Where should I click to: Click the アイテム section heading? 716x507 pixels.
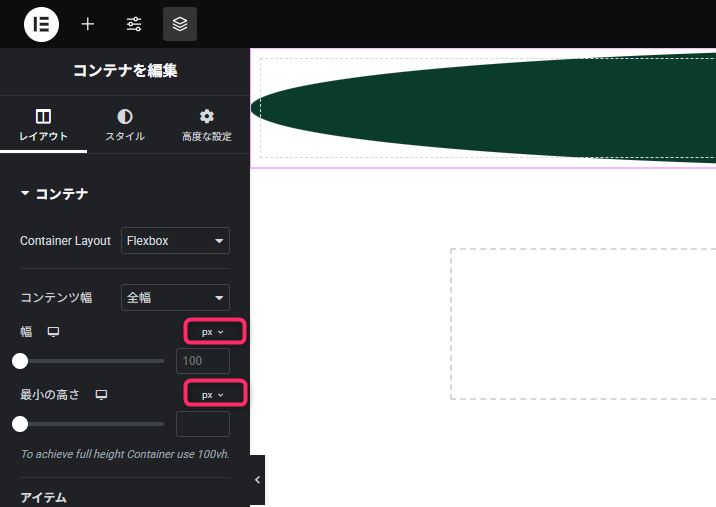tap(43, 497)
